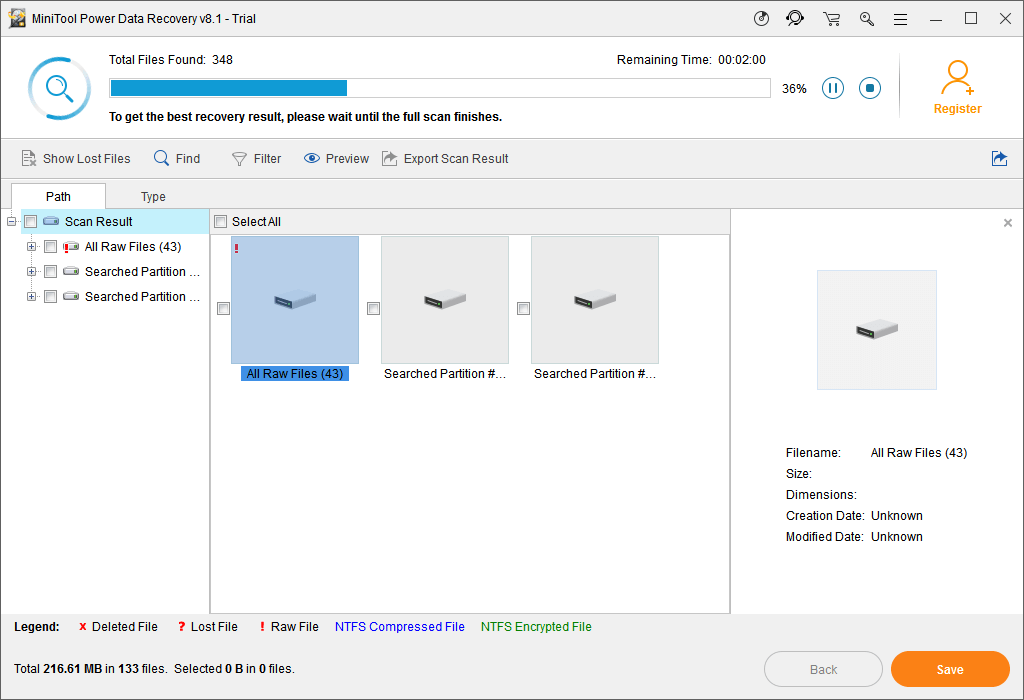1024x700 pixels.
Task: Click the share icon at toolbar right
Action: (999, 158)
